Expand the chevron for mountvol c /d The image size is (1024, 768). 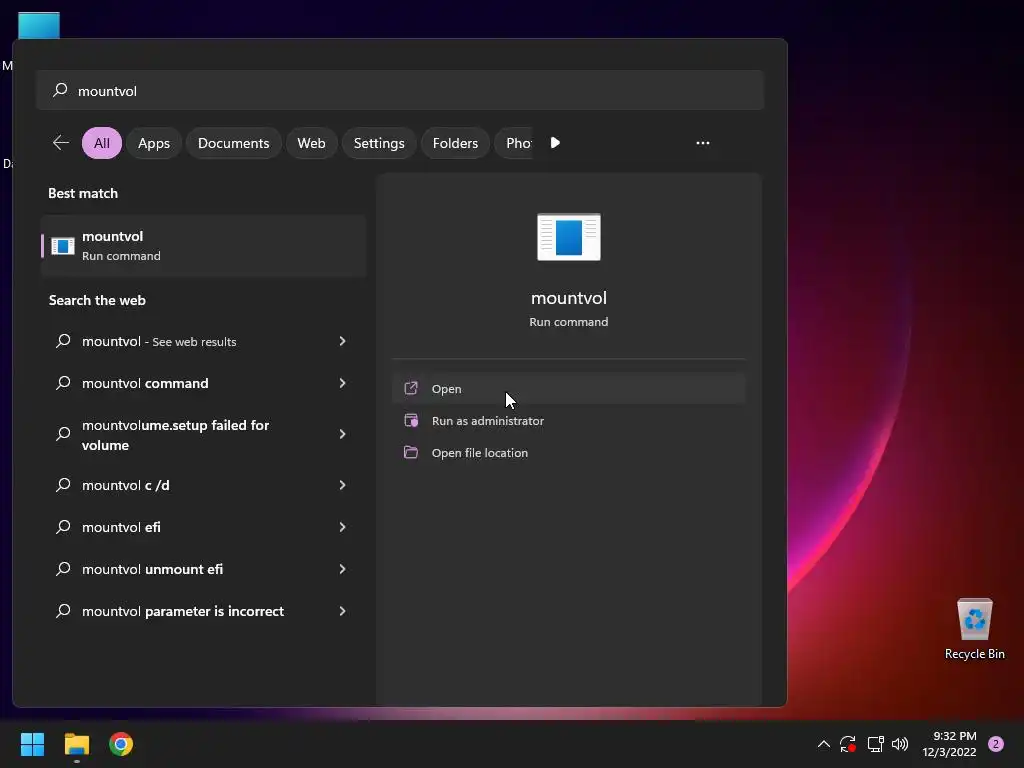pos(342,485)
